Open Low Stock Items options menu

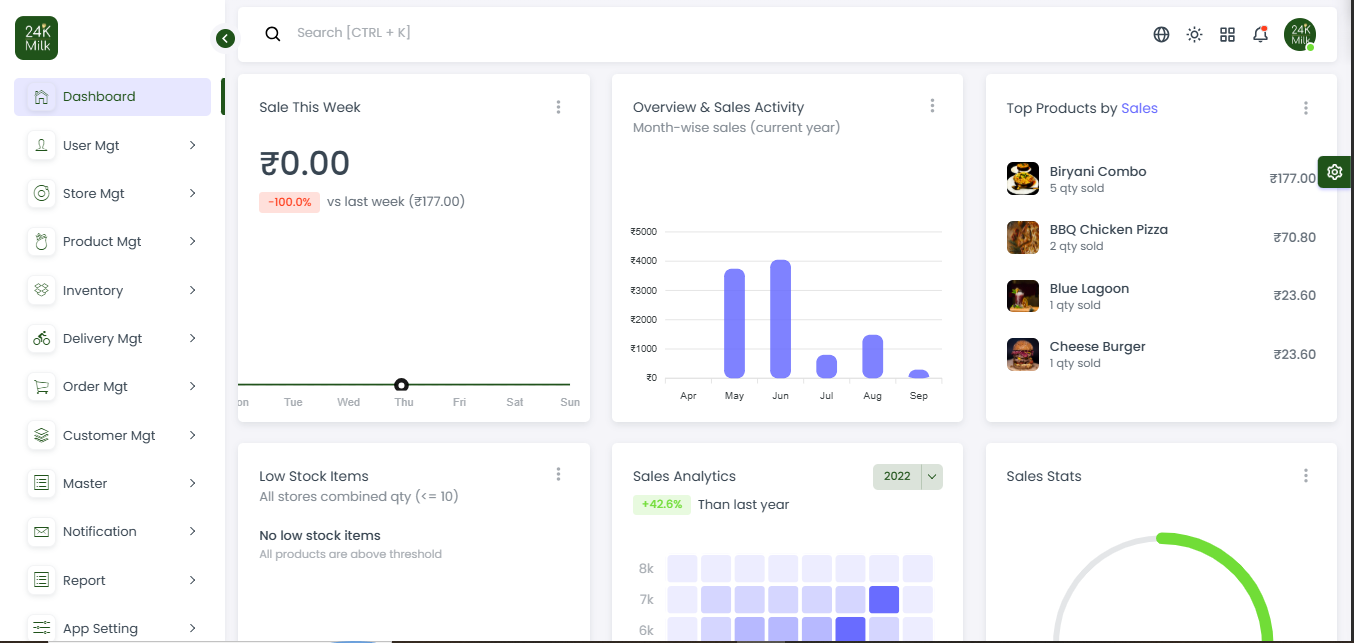pos(558,474)
